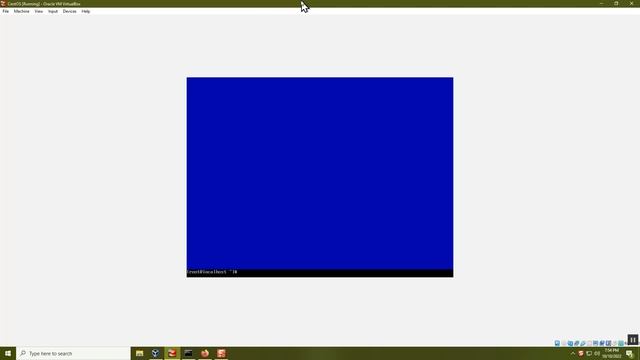This screenshot has height=360, width=640.
Task: Open the Windows Start menu
Action: point(8,353)
